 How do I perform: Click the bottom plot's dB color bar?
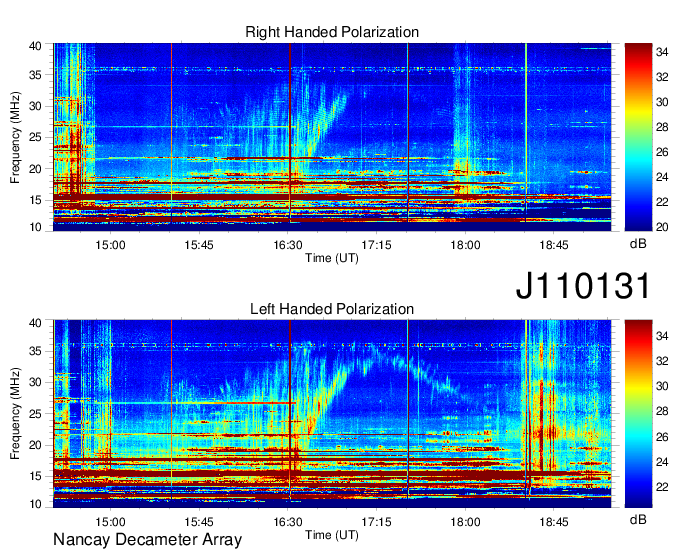point(638,414)
